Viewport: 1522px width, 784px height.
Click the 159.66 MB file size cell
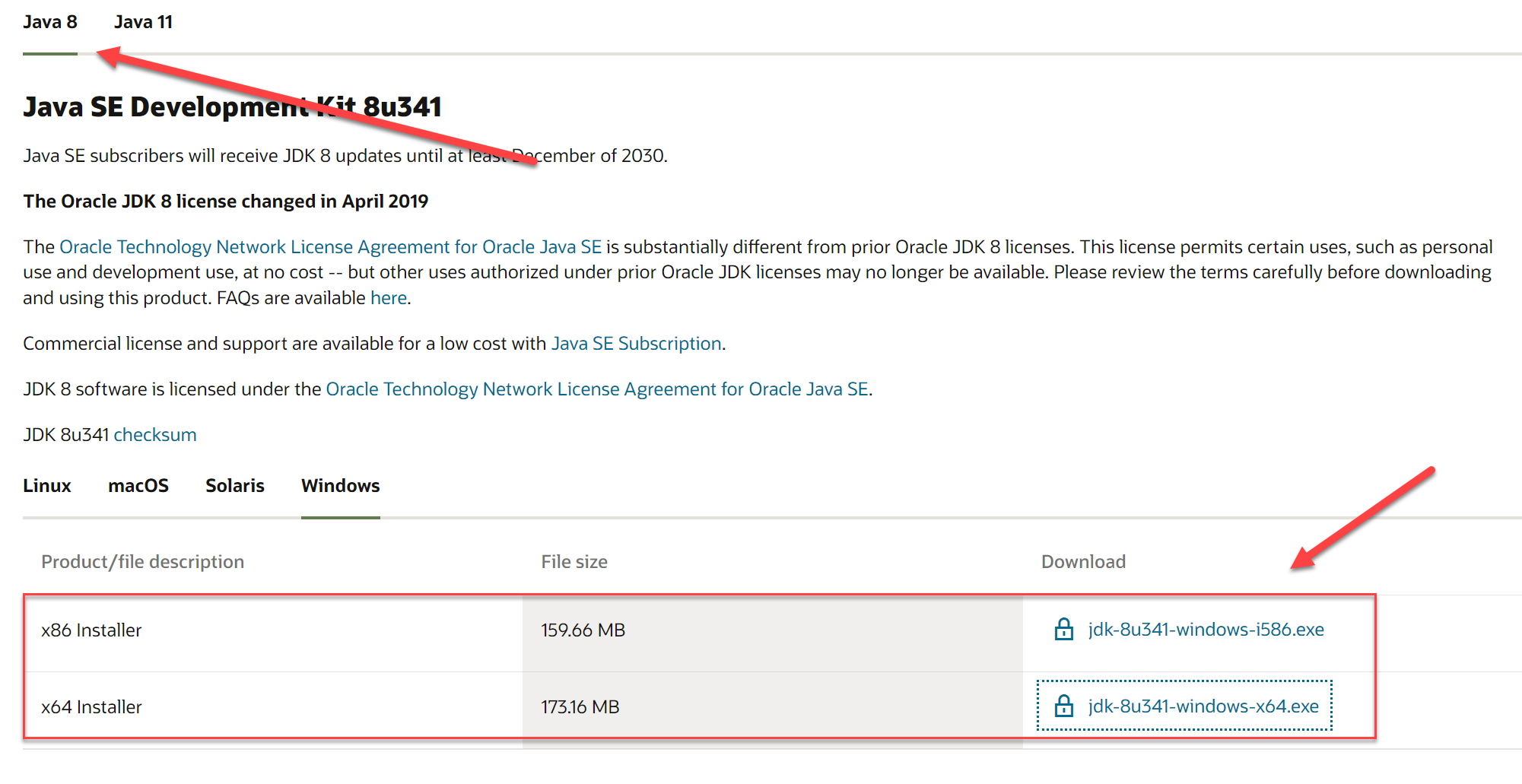coord(583,630)
